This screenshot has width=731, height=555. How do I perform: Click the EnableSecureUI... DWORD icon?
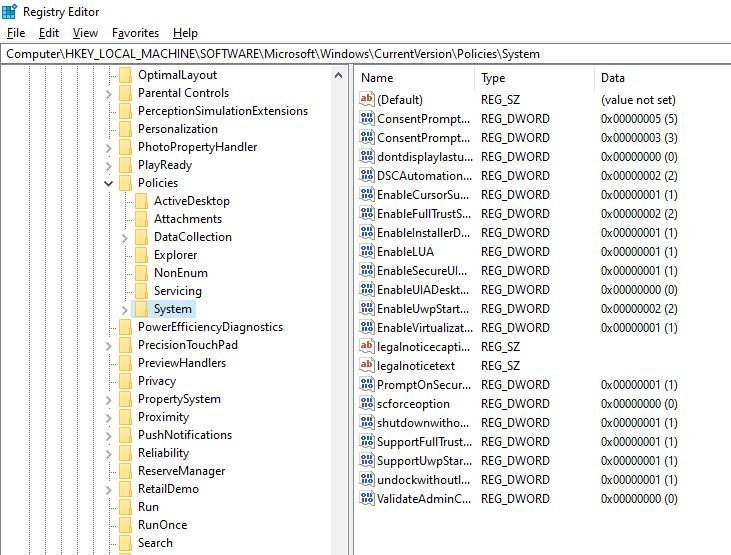pyautogui.click(x=367, y=270)
